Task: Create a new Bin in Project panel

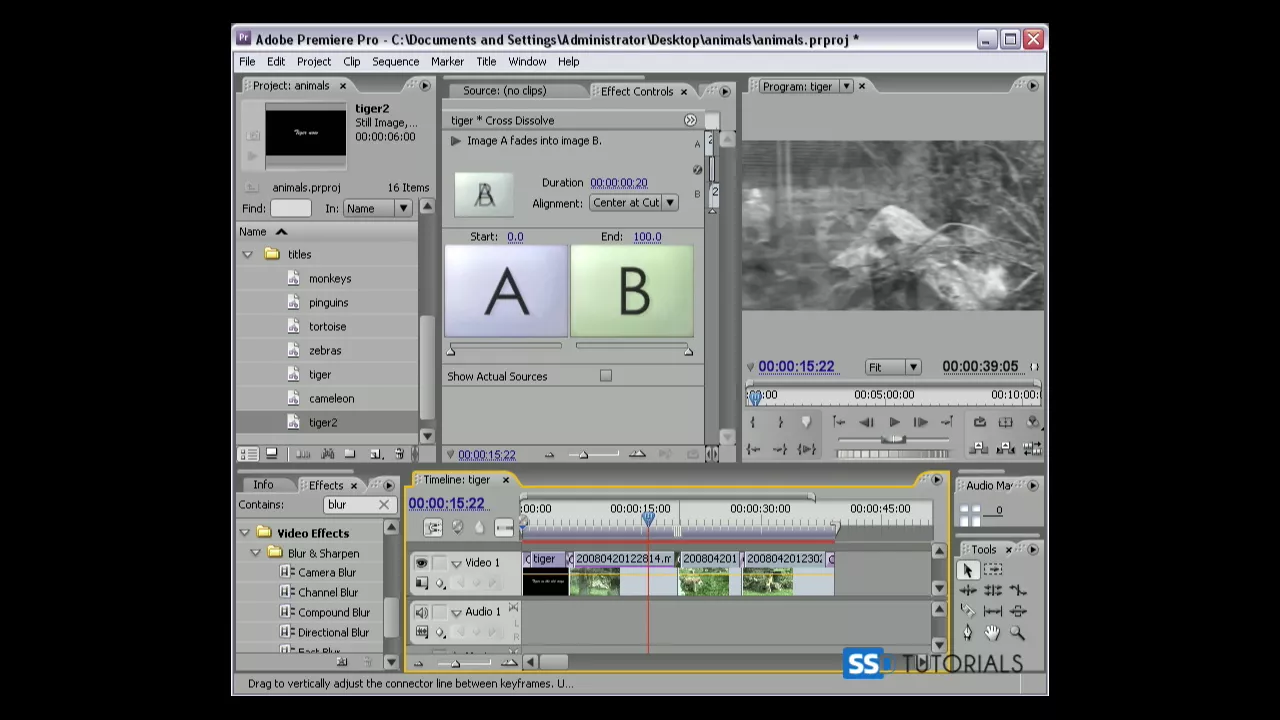Action: pos(350,454)
